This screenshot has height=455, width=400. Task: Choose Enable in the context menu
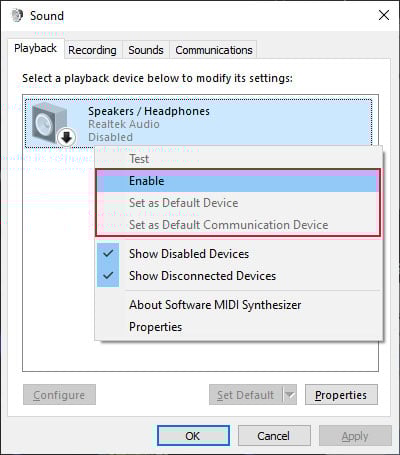pyautogui.click(x=238, y=181)
